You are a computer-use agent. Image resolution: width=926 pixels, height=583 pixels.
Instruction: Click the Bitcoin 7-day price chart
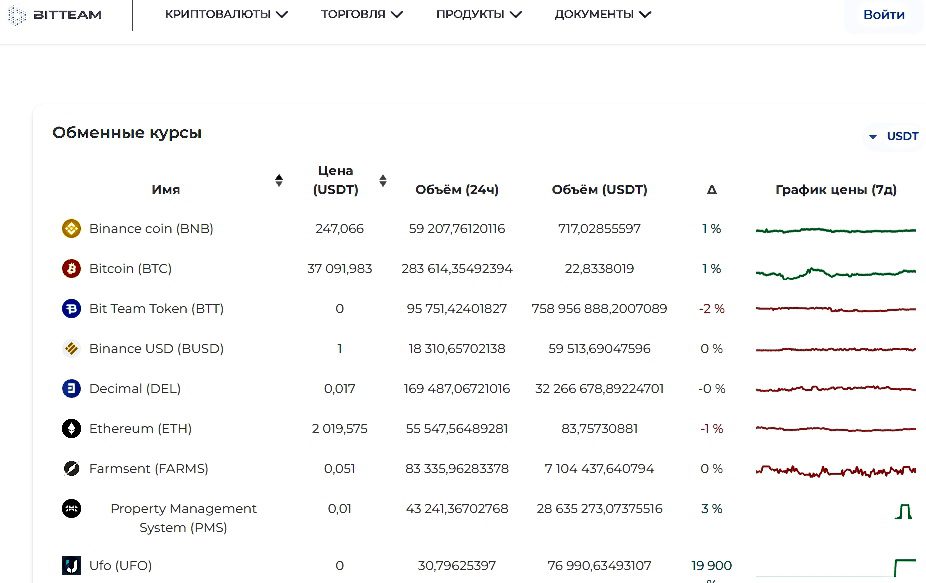click(x=836, y=273)
